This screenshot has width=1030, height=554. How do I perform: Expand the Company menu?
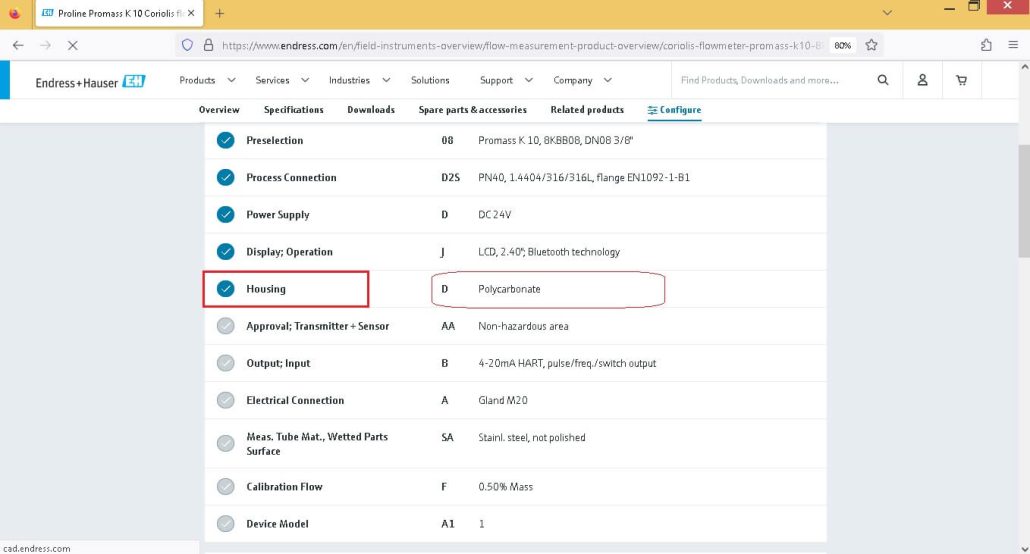[x=582, y=80]
